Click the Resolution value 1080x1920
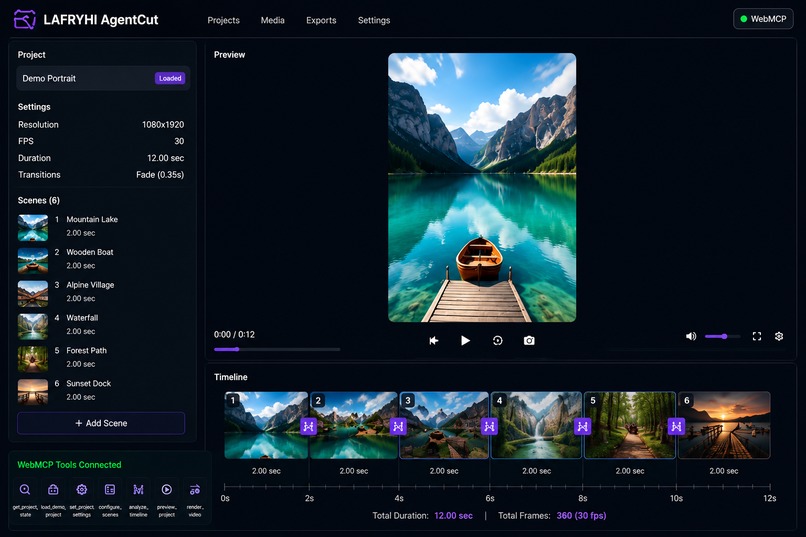Screen dimensions: 806x537 coord(163,124)
